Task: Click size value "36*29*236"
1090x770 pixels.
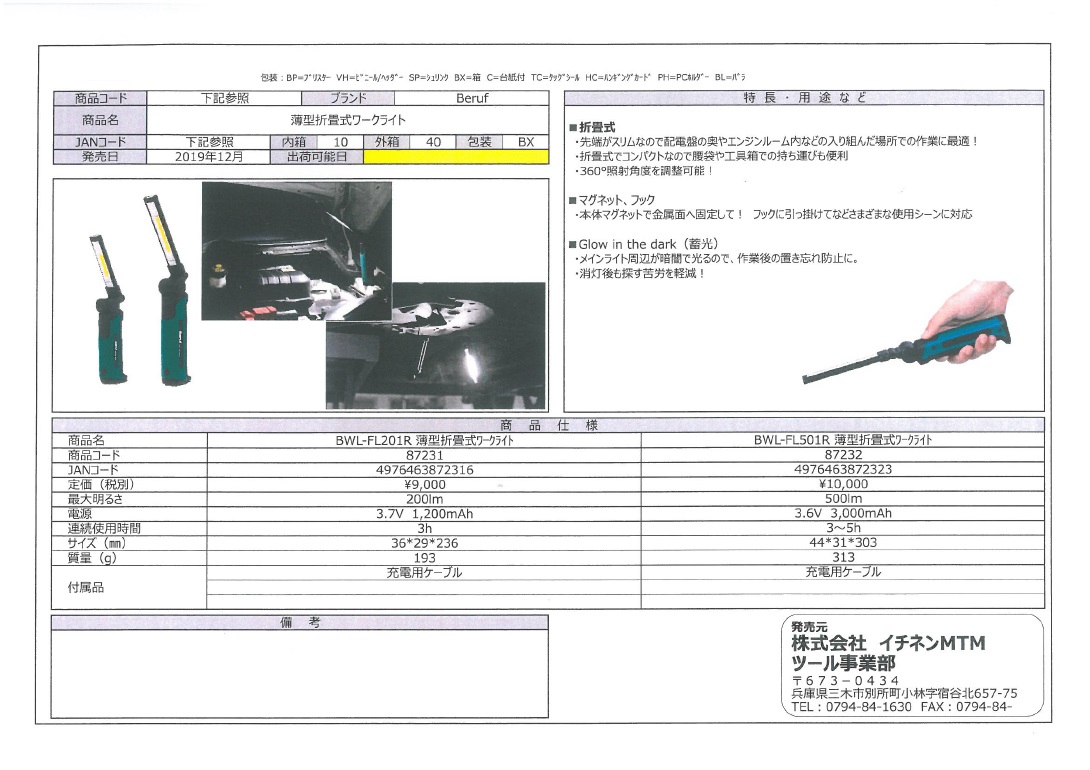Action: (x=424, y=543)
